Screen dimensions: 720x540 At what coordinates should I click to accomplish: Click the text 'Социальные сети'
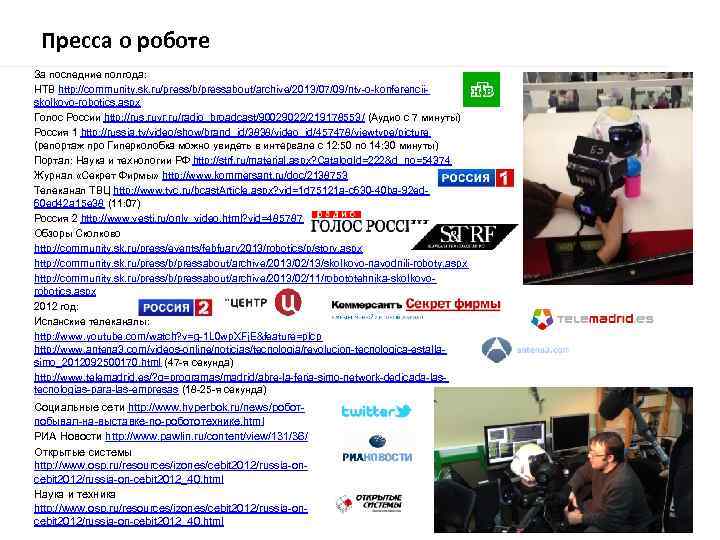pyautogui.click(x=79, y=407)
